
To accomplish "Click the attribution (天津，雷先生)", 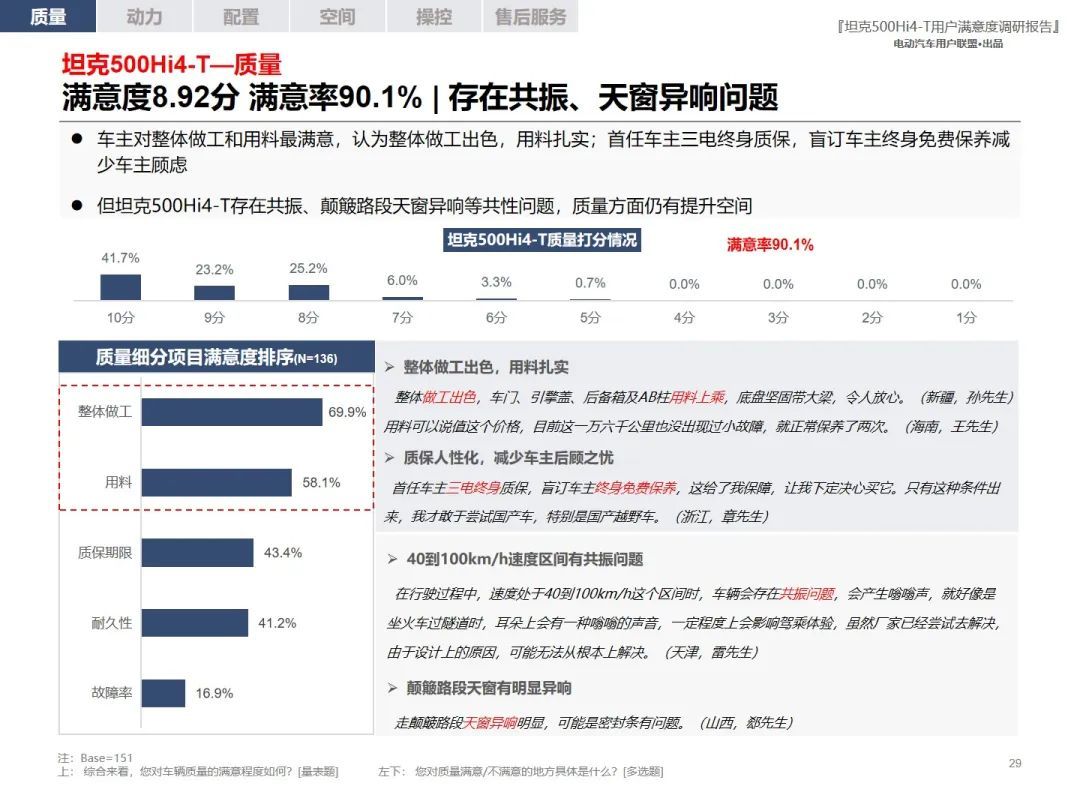I will pos(711,652).
